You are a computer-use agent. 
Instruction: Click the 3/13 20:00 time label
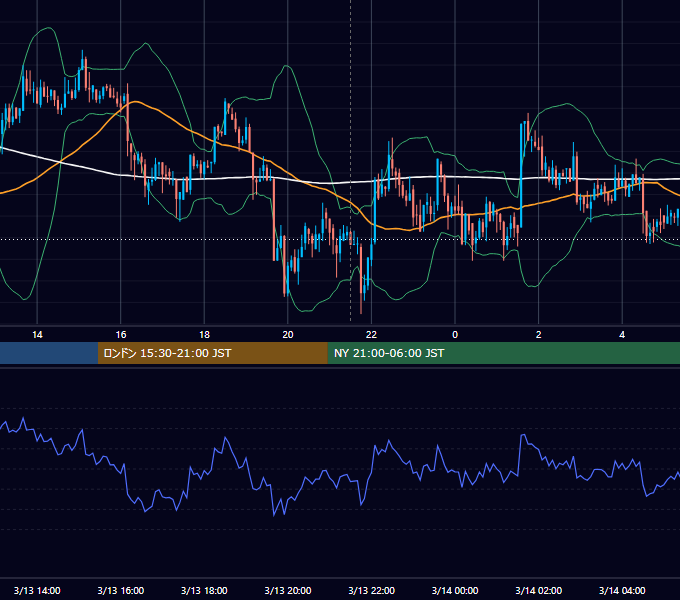tap(288, 590)
